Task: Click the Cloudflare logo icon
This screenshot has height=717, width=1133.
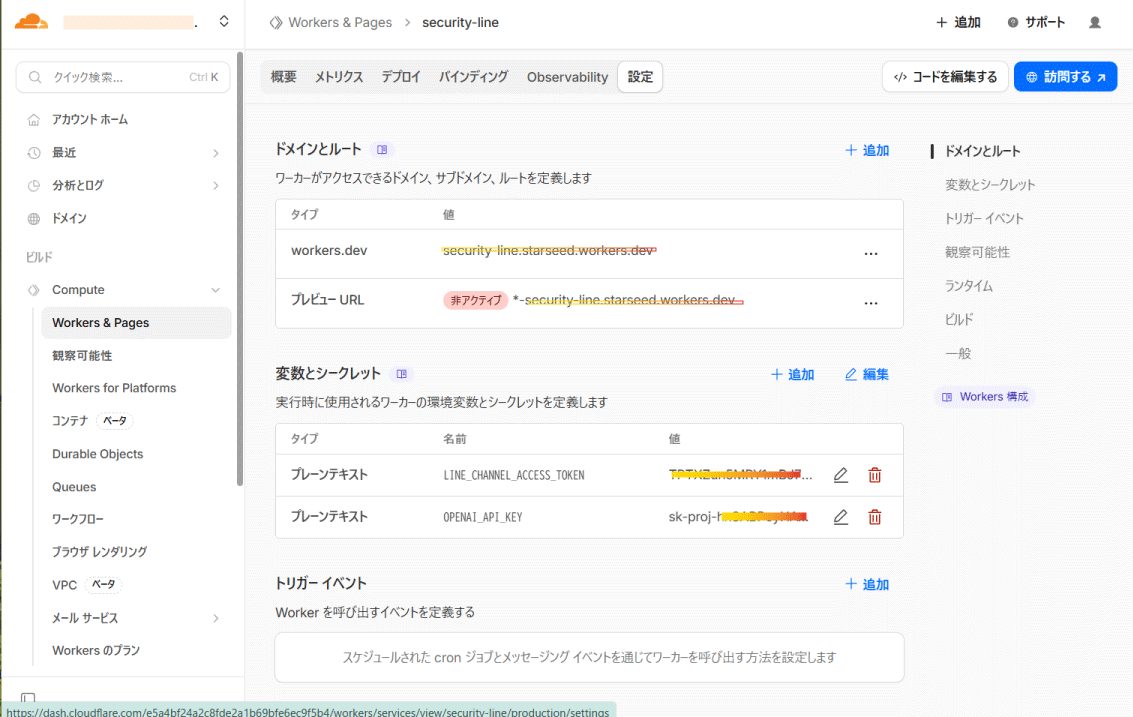Action: point(31,21)
